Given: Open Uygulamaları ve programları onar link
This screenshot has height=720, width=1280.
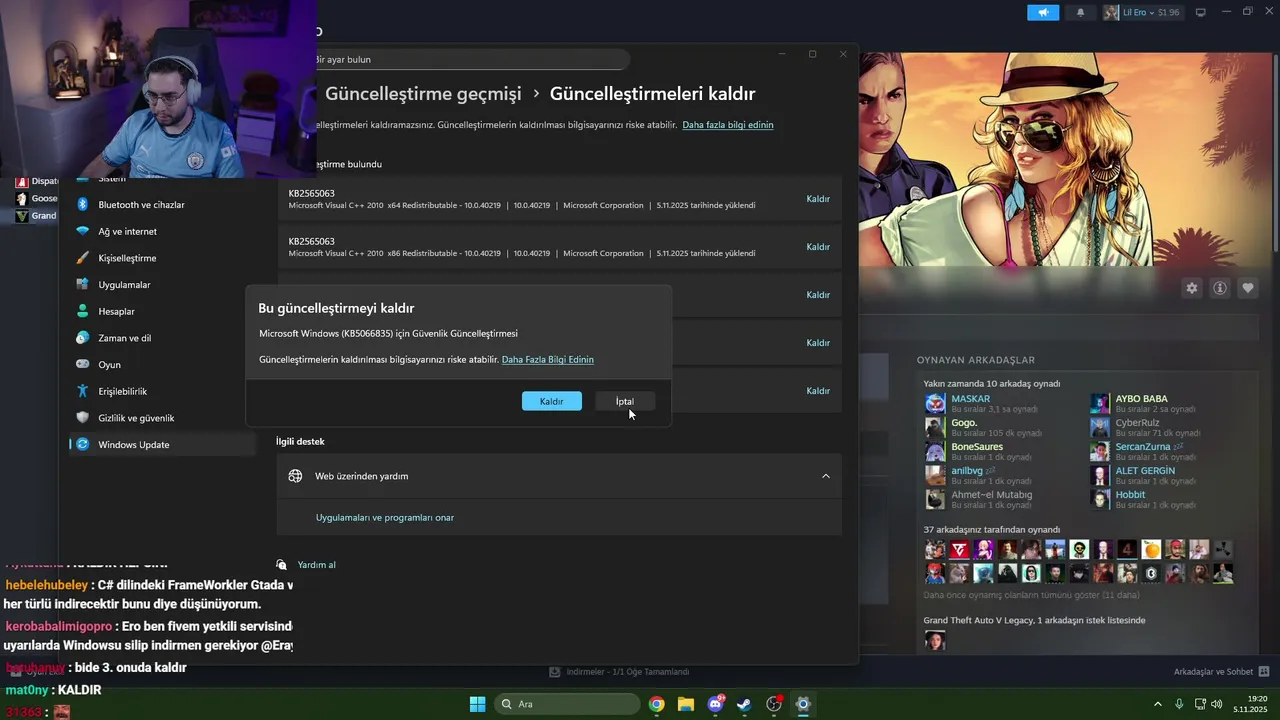Looking at the screenshot, I should pos(385,518).
